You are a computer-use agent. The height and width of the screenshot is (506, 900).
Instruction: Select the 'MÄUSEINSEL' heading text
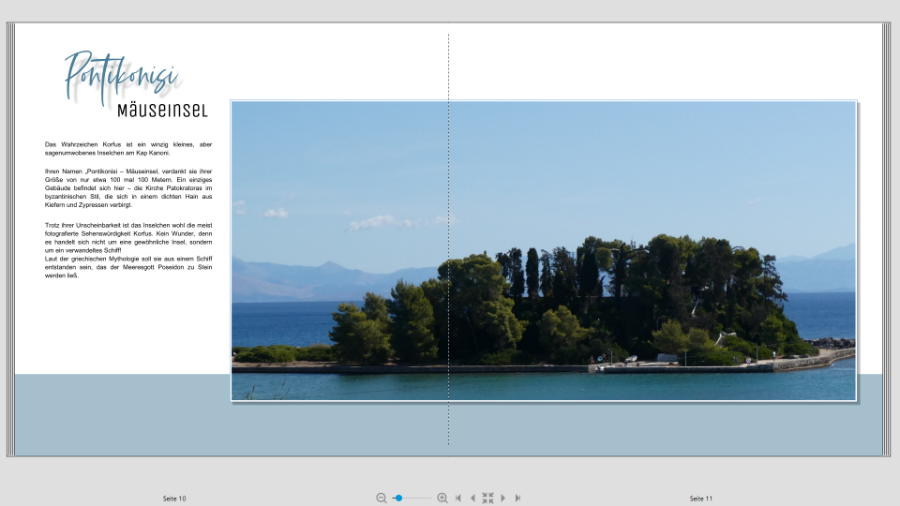[162, 110]
